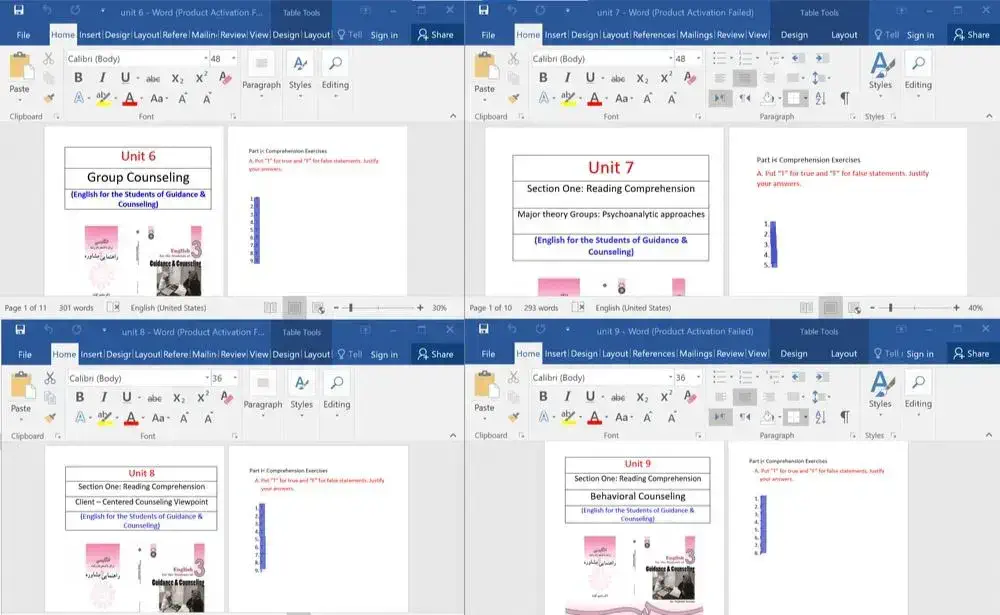Expand font size dropdown in unit 9

pos(698,379)
